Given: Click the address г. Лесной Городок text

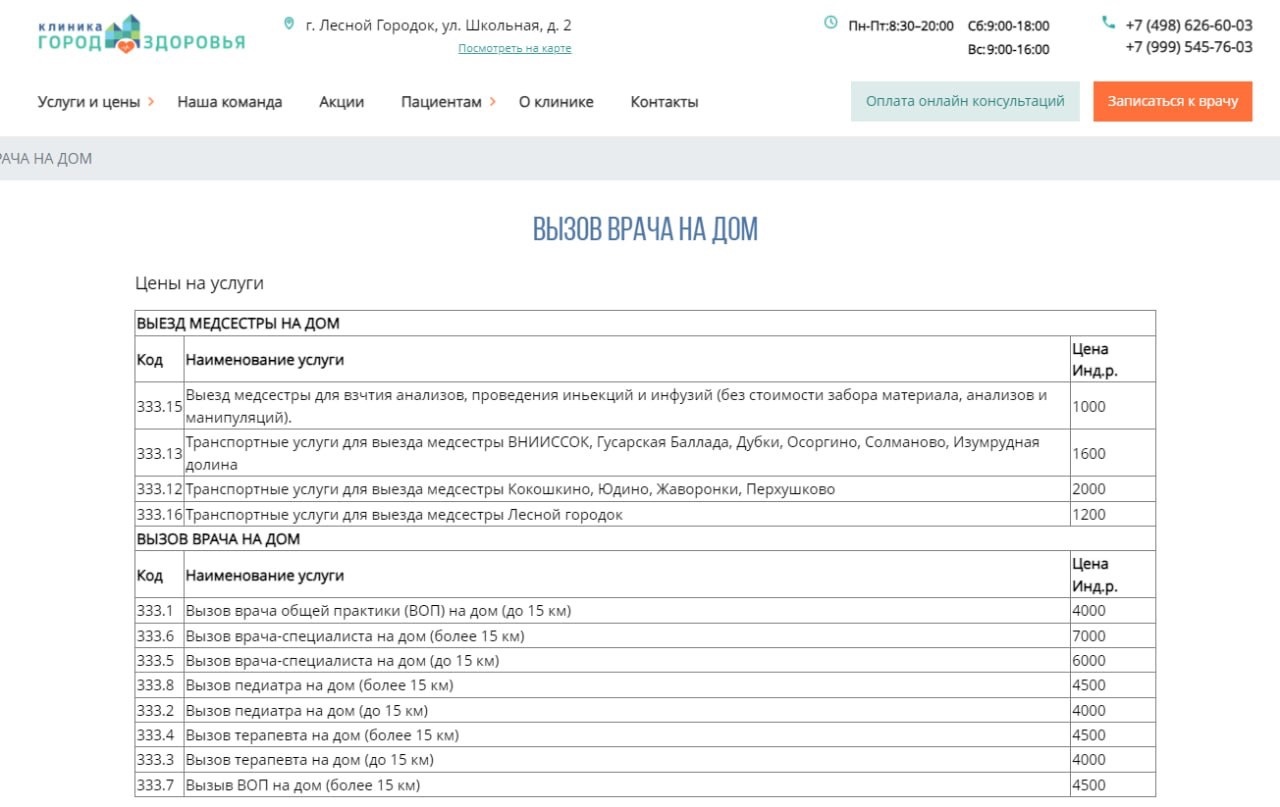Looking at the screenshot, I should click(439, 26).
